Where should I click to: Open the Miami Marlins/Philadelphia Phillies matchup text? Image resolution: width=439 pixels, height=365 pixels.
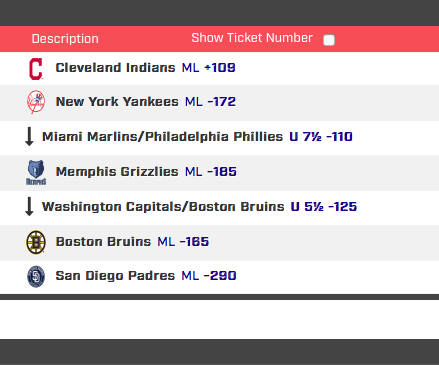[162, 137]
